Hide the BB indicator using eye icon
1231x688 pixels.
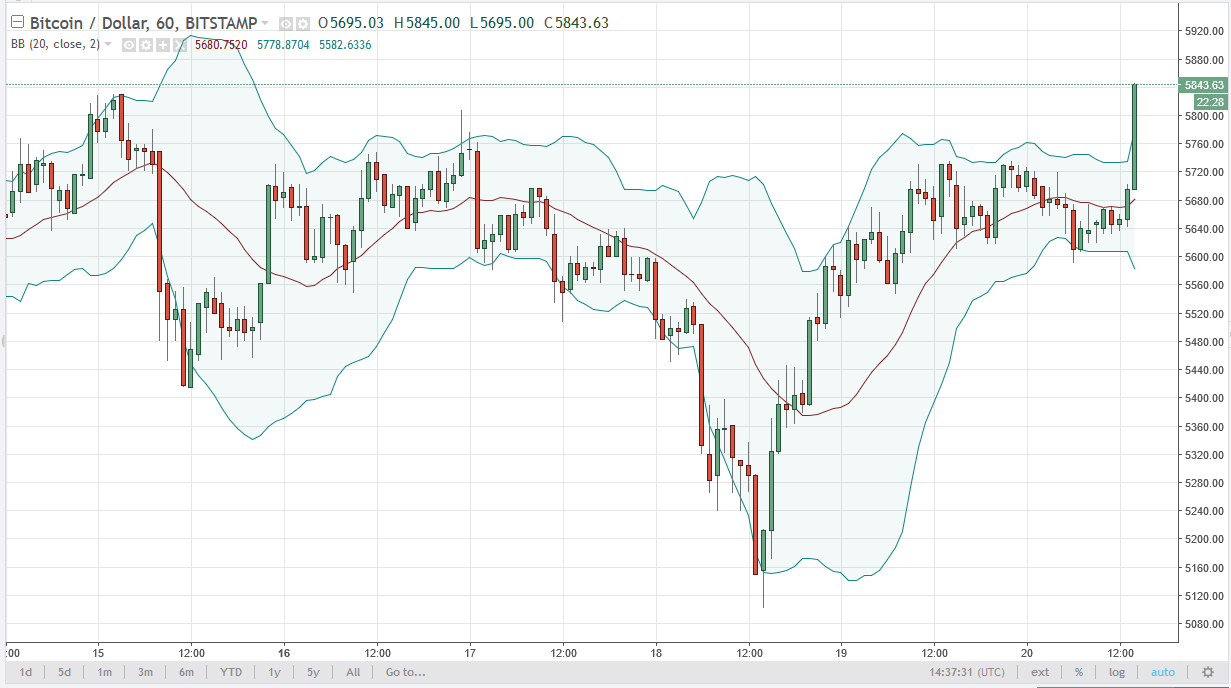(x=129, y=44)
